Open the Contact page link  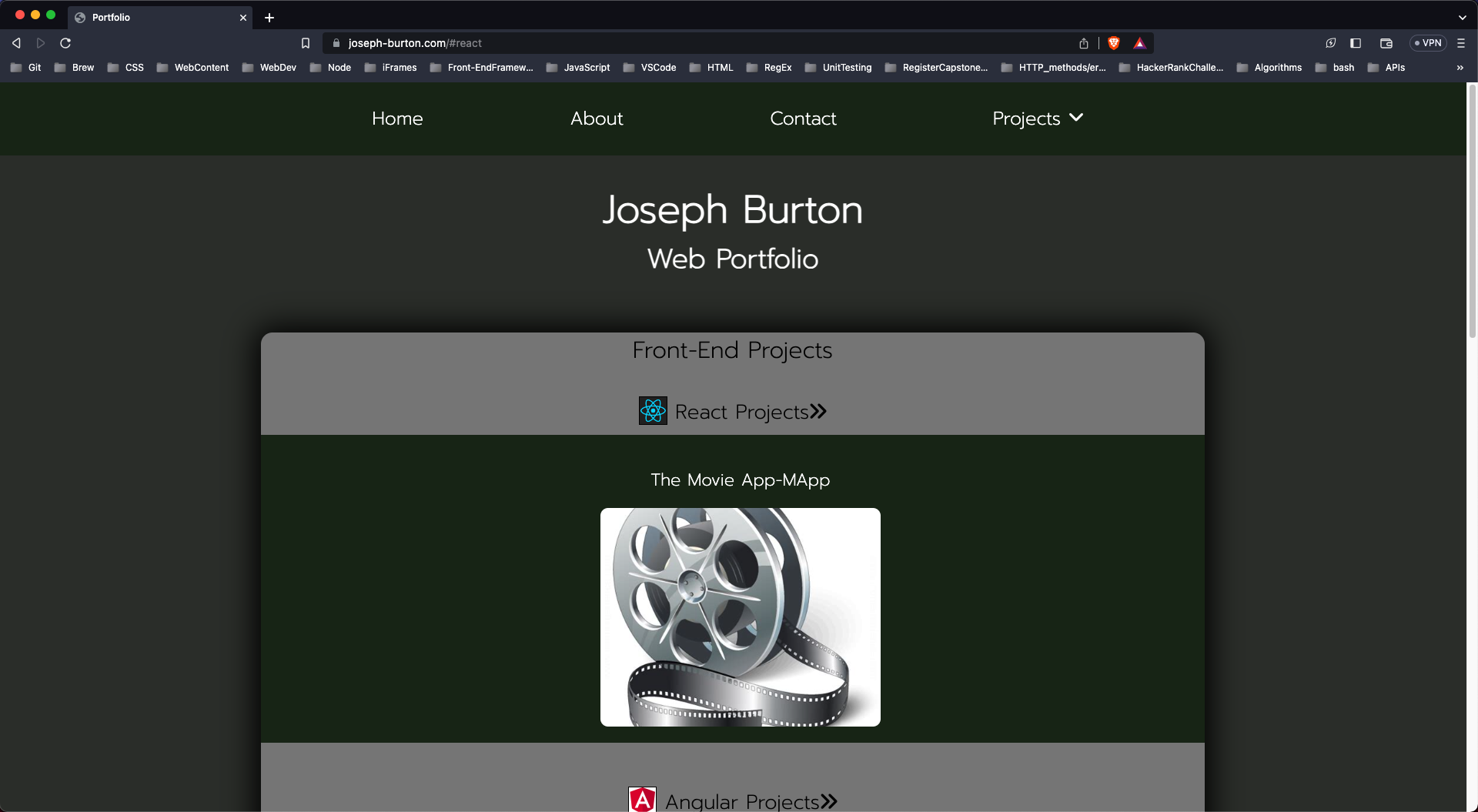[803, 119]
